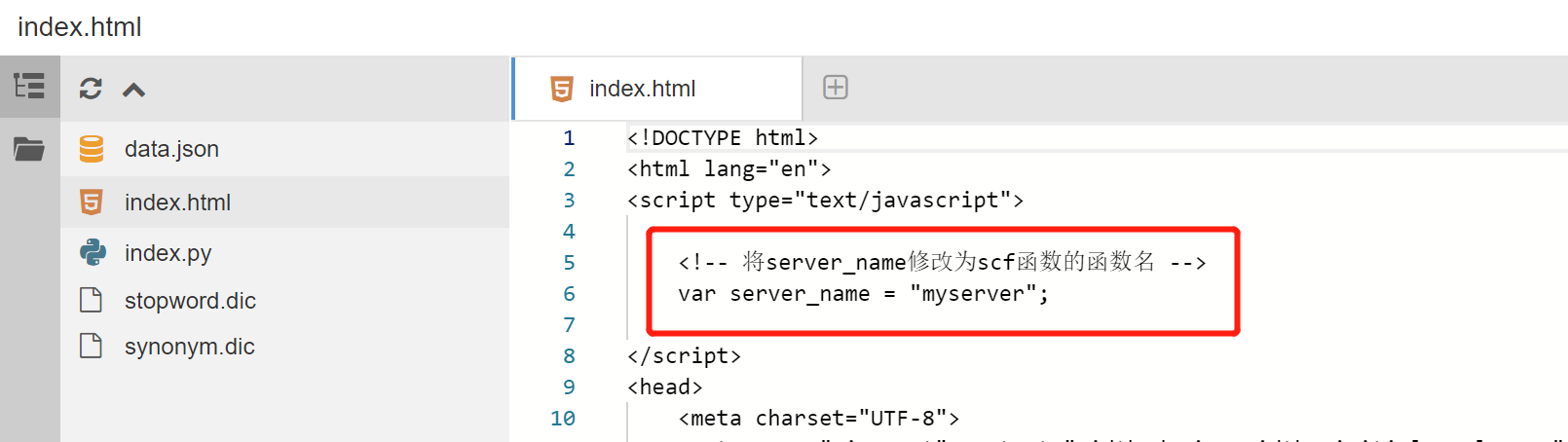The width and height of the screenshot is (1568, 442).
Task: Click the meta charset line
Action: tap(819, 419)
